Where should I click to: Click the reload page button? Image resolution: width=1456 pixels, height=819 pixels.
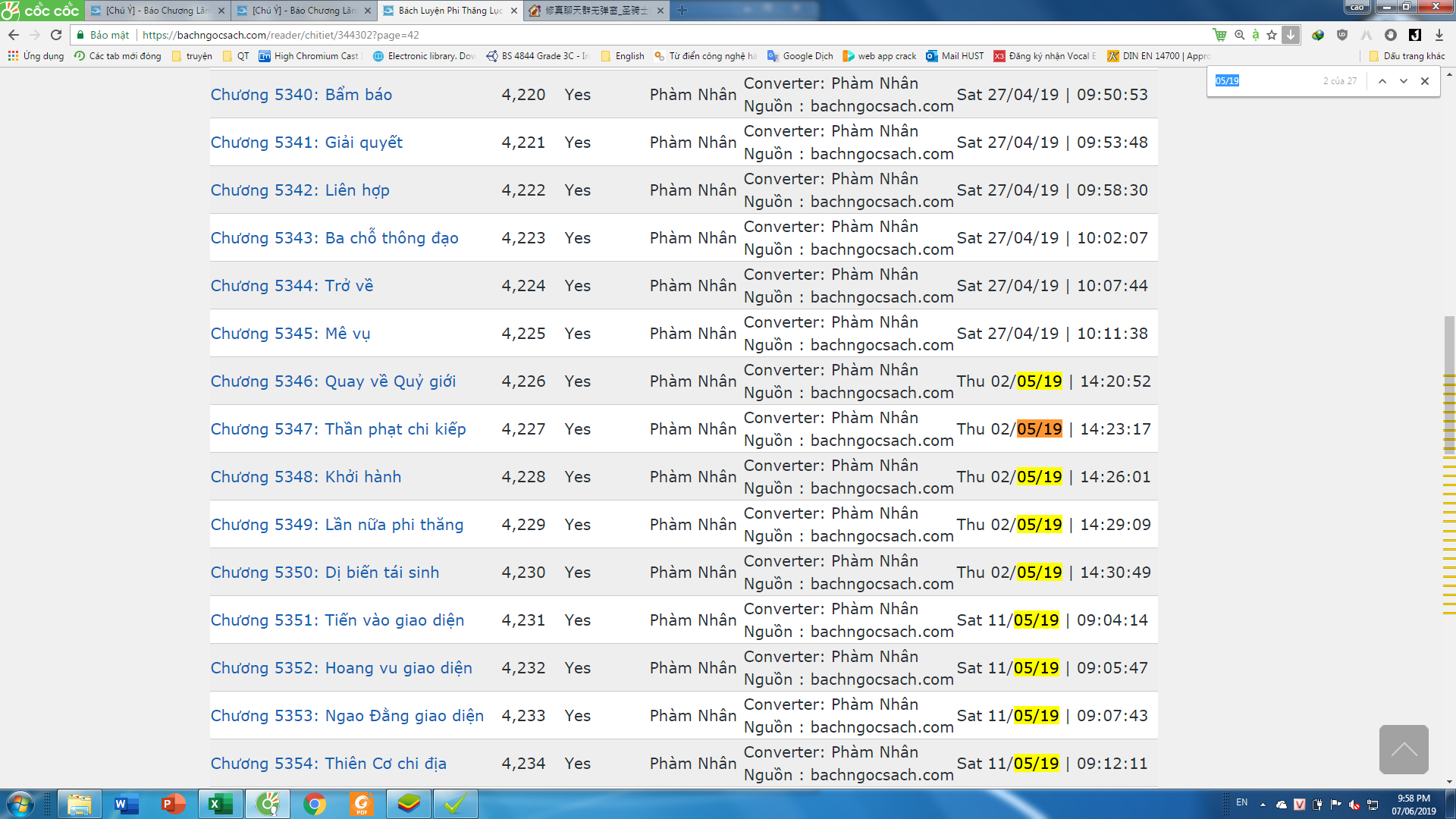pyautogui.click(x=56, y=35)
